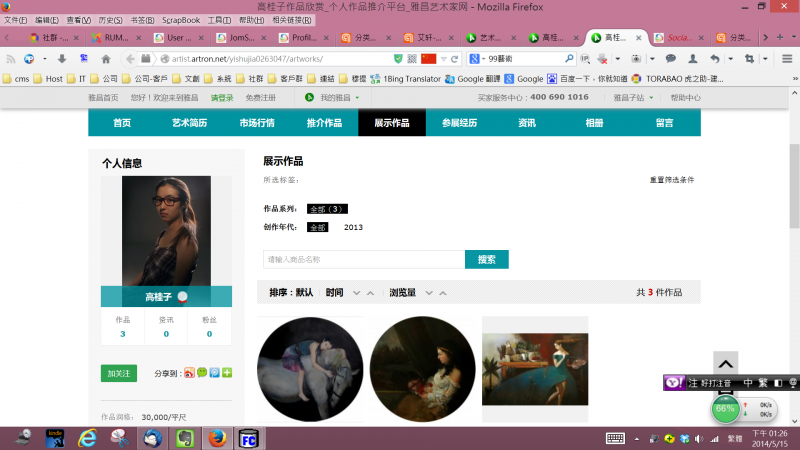Reload the page with refresh icon
This screenshot has width=800, height=450.
[x=454, y=59]
